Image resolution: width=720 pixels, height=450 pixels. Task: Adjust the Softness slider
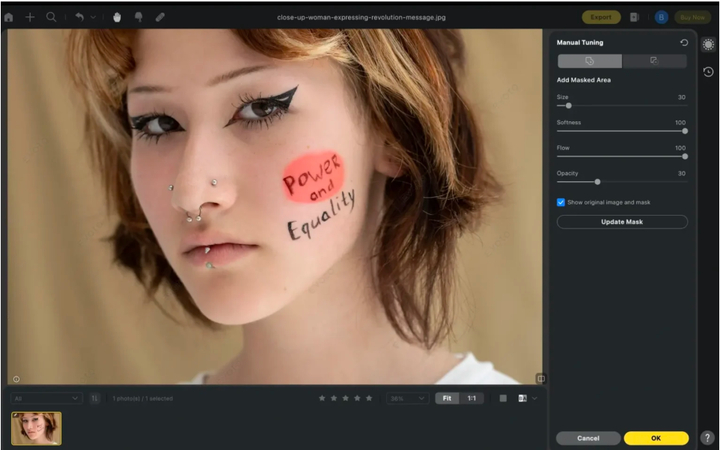pyautogui.click(x=622, y=131)
